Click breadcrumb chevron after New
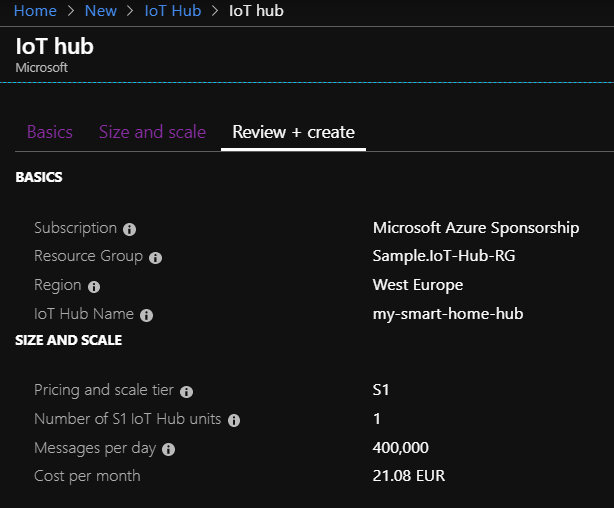Screen dimensions: 614x508 tap(130, 11)
